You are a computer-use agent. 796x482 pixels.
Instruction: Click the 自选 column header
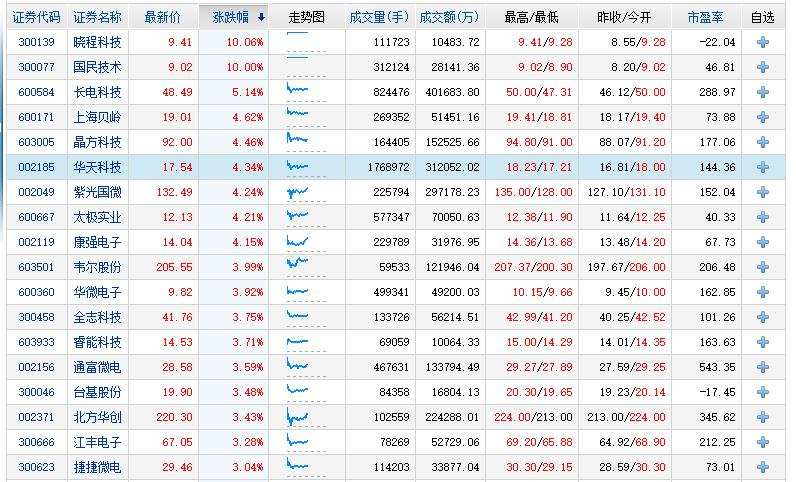point(762,17)
